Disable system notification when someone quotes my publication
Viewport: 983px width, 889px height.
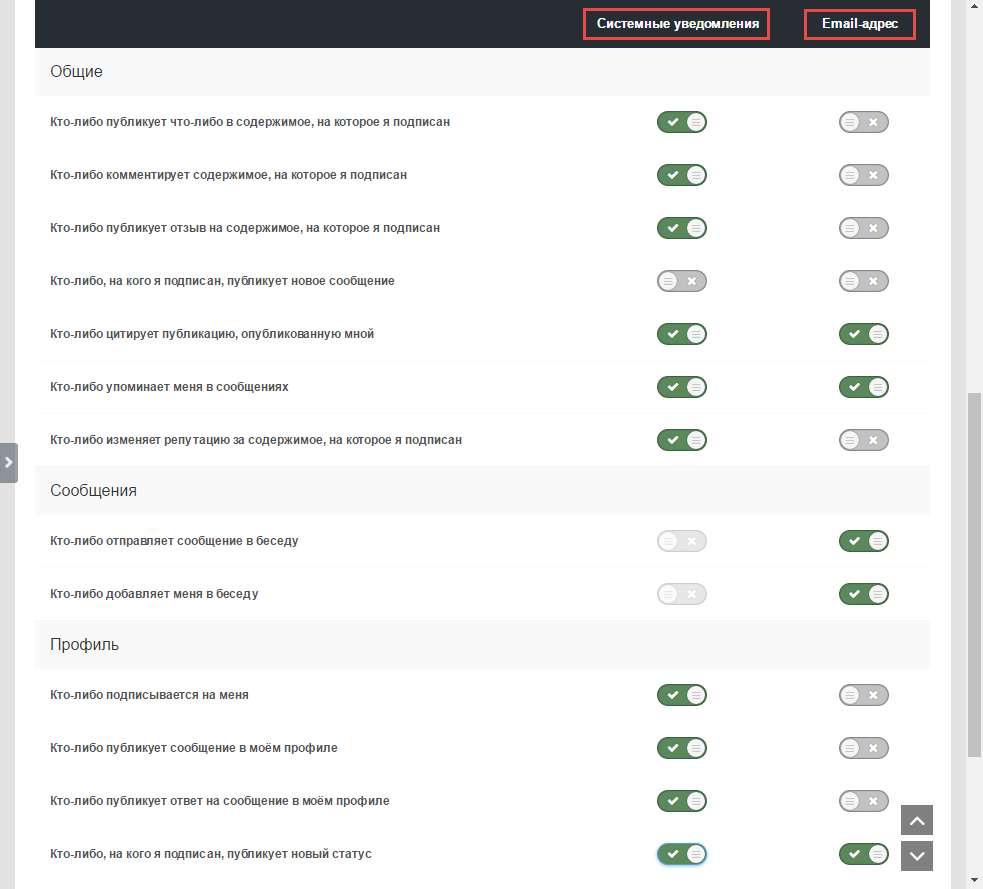pyautogui.click(x=681, y=334)
